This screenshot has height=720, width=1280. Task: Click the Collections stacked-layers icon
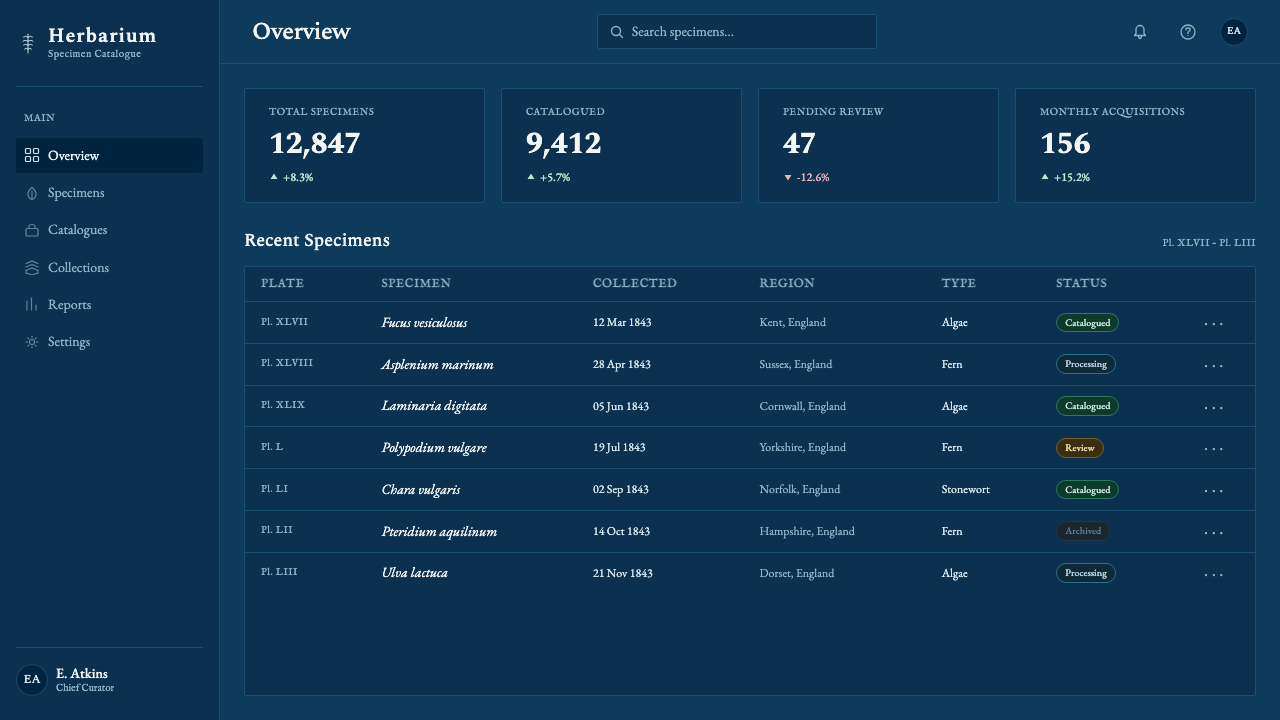click(32, 268)
